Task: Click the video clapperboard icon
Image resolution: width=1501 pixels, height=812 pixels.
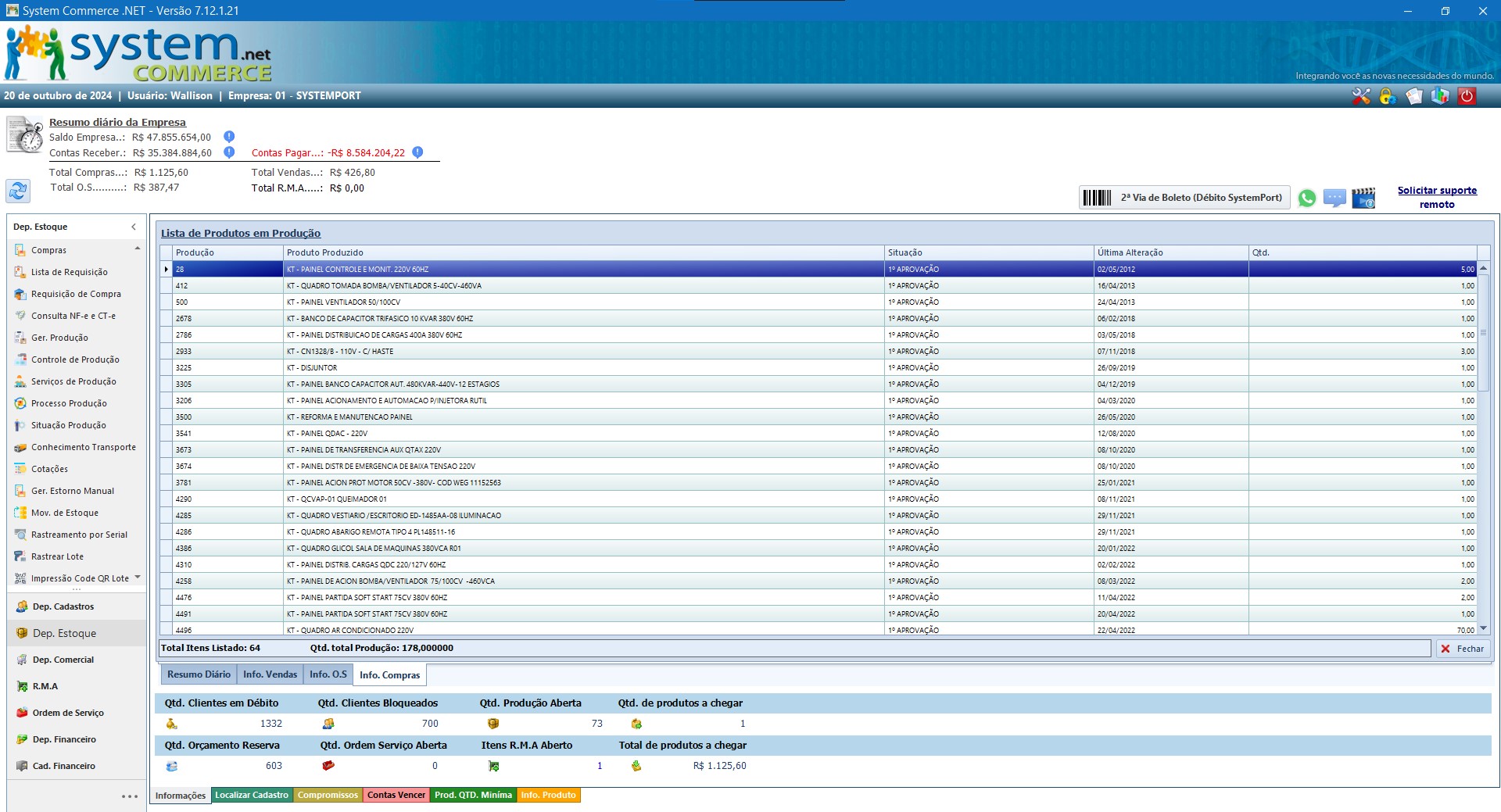Action: click(1363, 198)
